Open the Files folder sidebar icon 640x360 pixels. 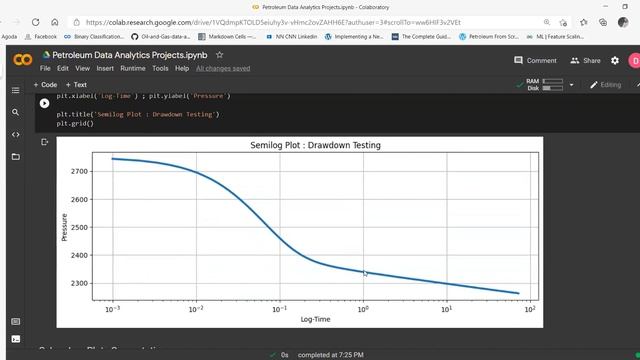[16, 157]
